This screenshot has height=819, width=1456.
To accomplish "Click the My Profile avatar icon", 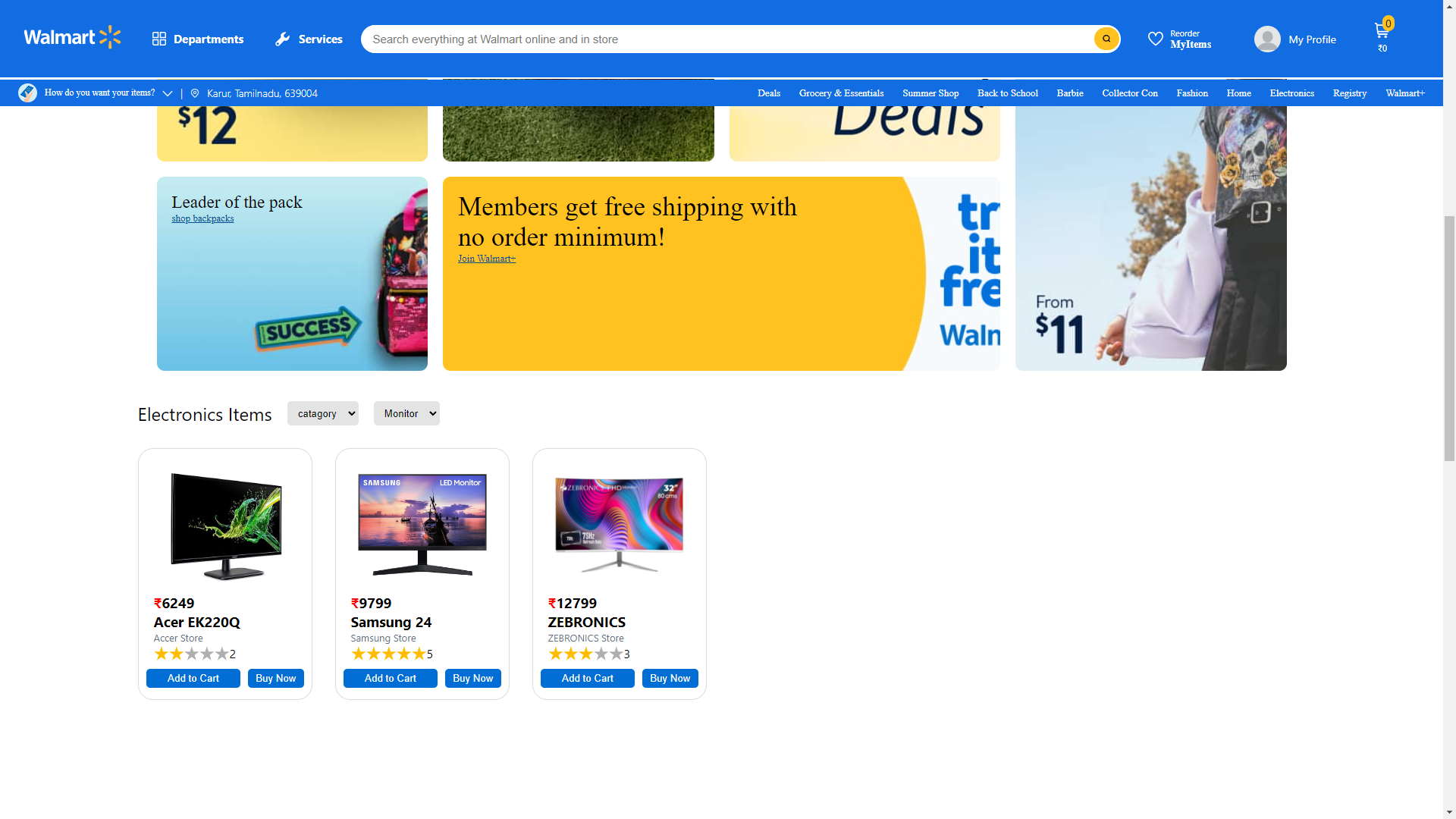I will coord(1266,39).
